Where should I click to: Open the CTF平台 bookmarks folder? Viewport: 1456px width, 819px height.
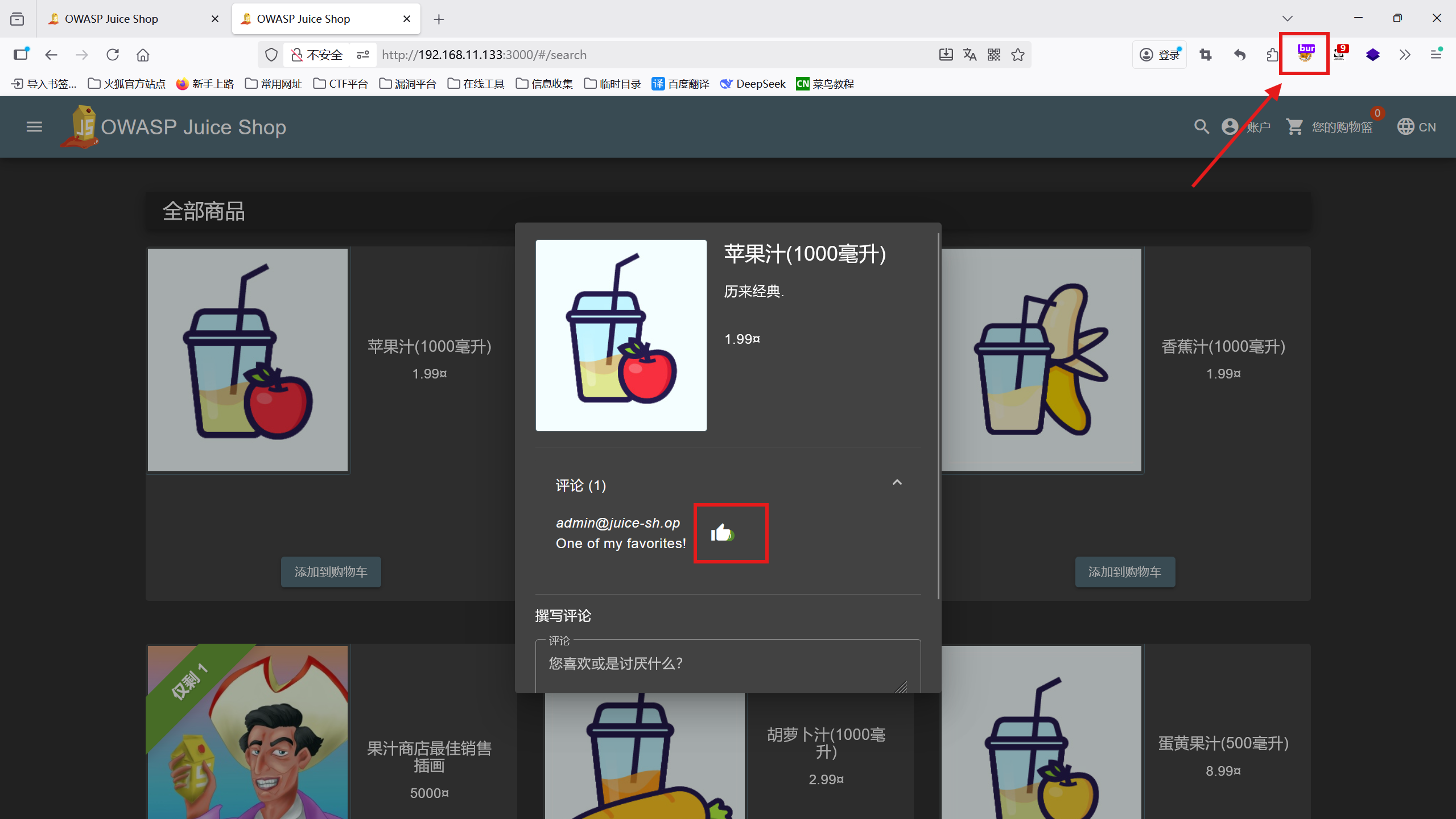tap(341, 84)
